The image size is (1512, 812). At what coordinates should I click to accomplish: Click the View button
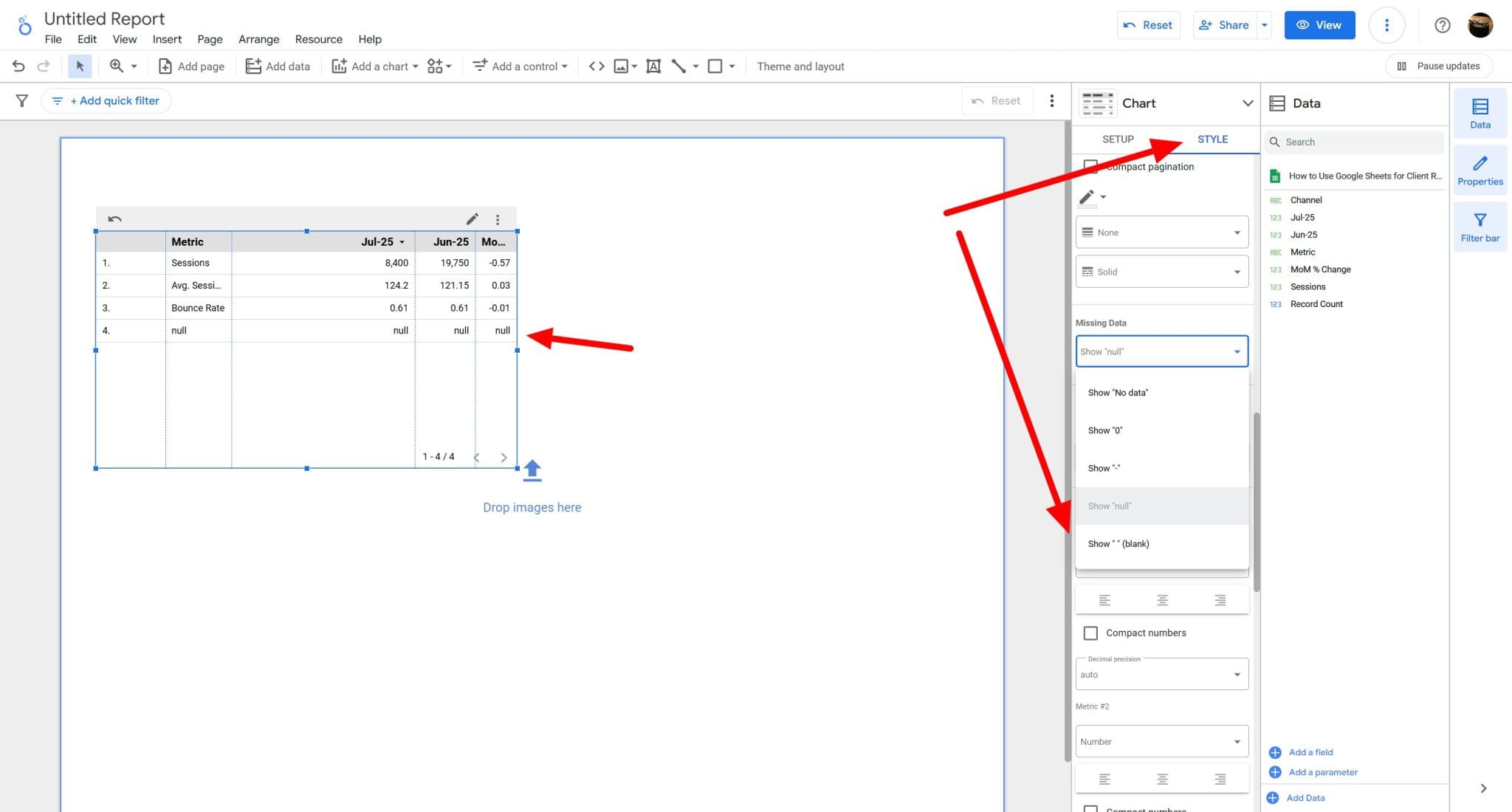coord(1319,24)
